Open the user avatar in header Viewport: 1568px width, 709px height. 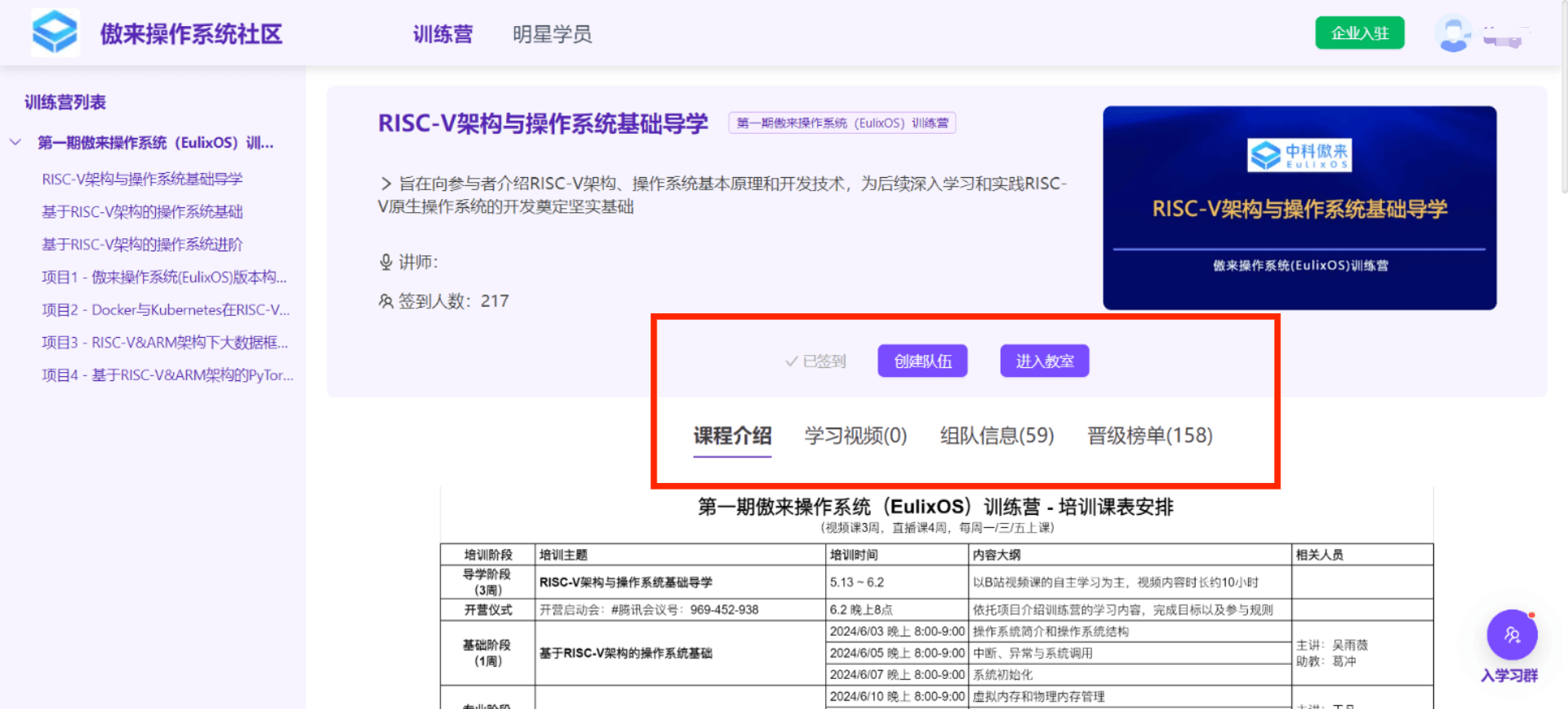1453,34
